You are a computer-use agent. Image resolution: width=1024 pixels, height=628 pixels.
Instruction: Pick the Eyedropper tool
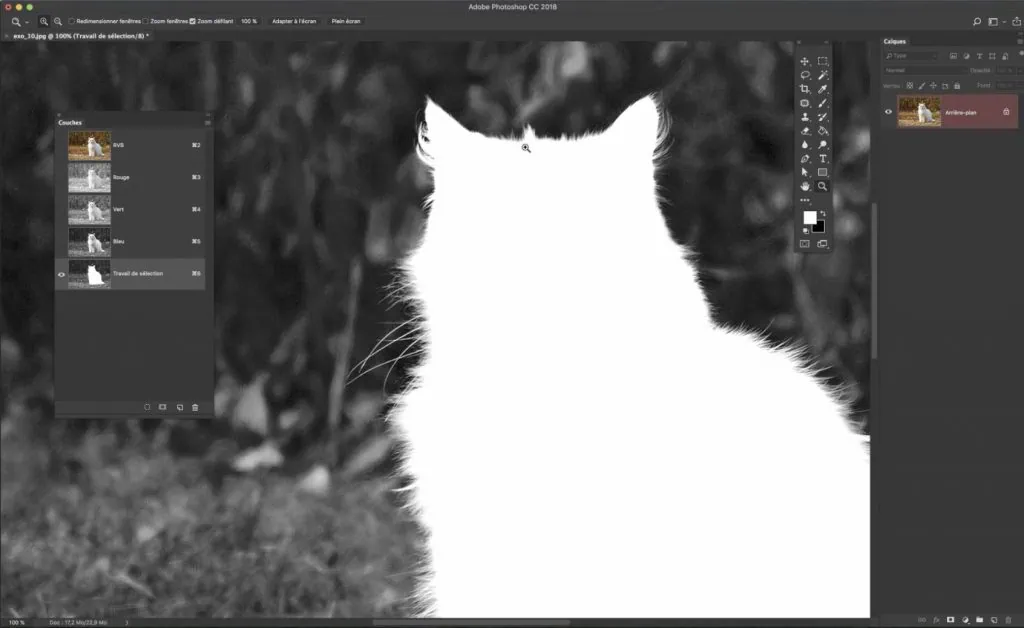coord(823,89)
